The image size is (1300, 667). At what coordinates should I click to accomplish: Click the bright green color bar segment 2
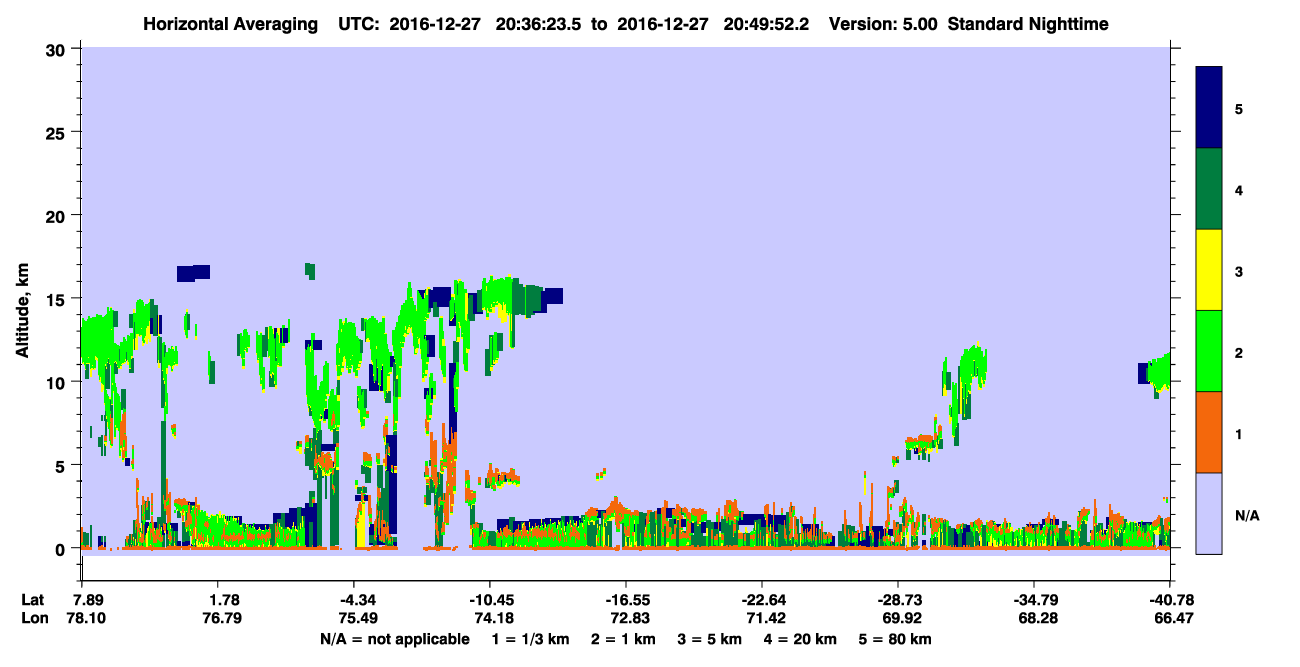[x=1209, y=351]
